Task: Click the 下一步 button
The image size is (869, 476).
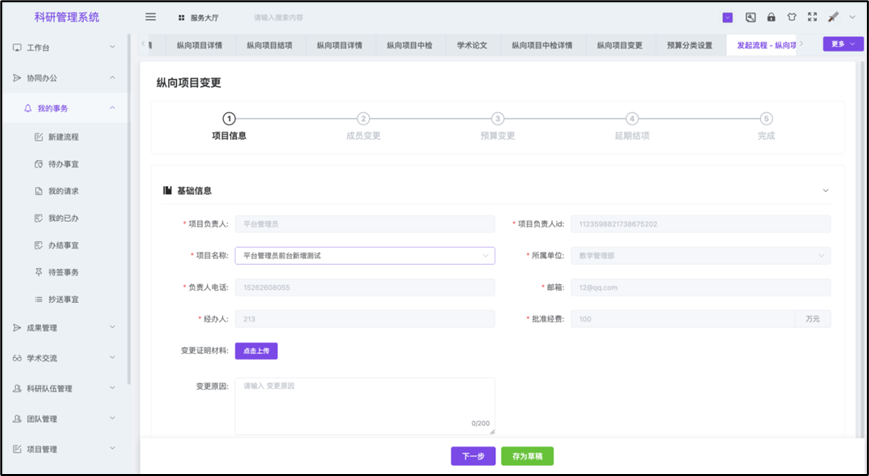Action: 473,456
